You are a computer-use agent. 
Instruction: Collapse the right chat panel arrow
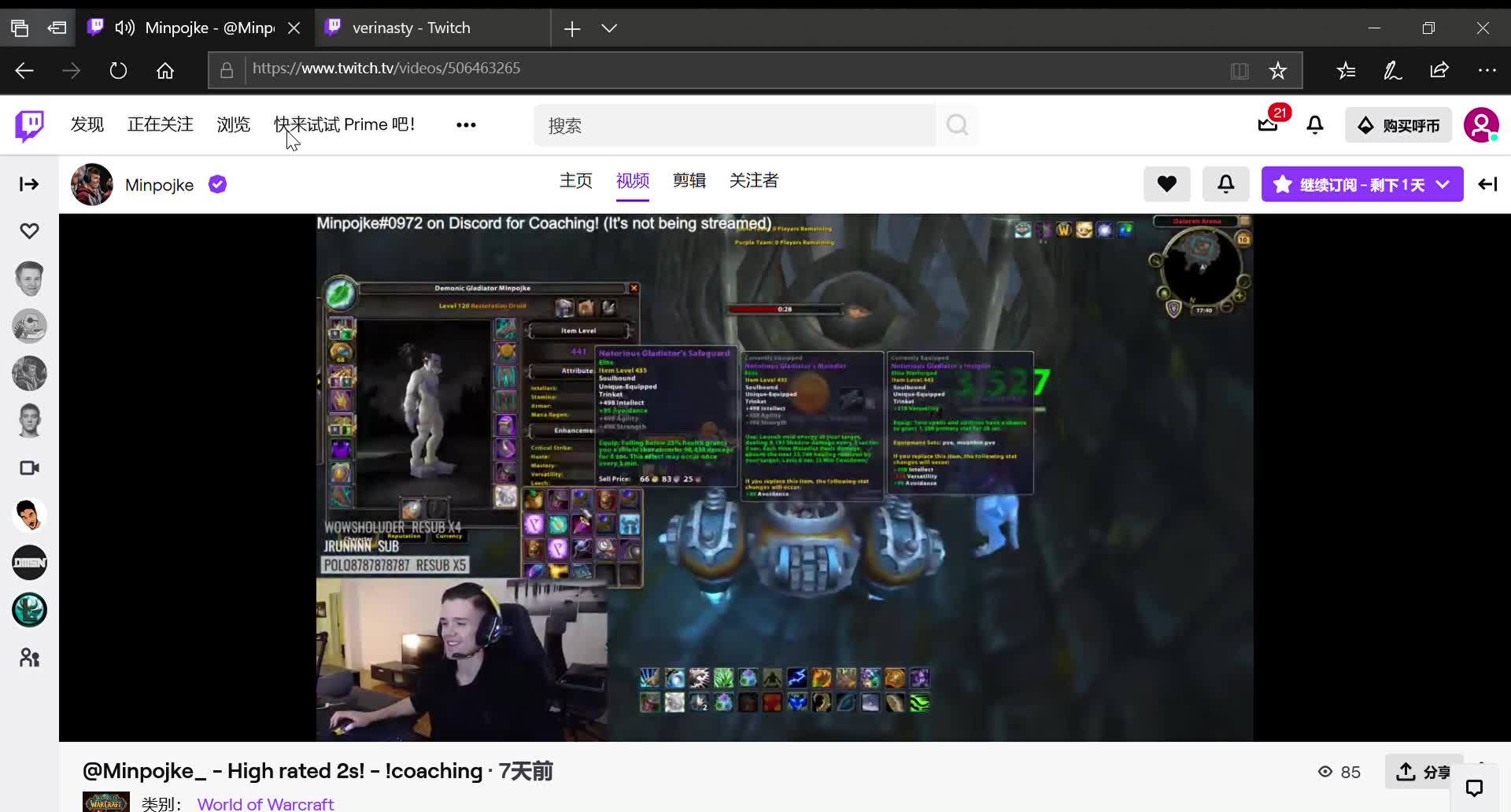point(1487,184)
